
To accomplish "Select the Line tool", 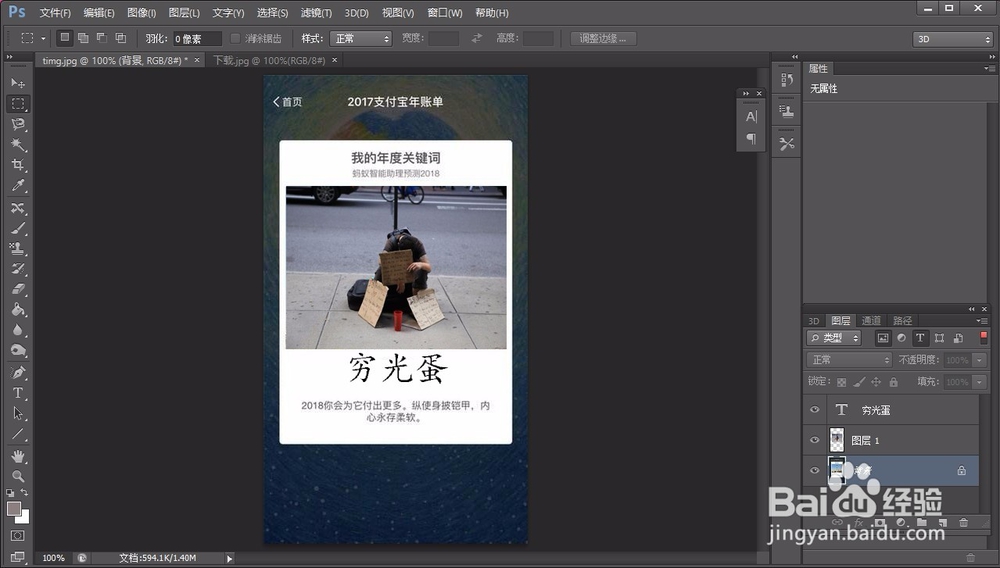I will (18, 434).
